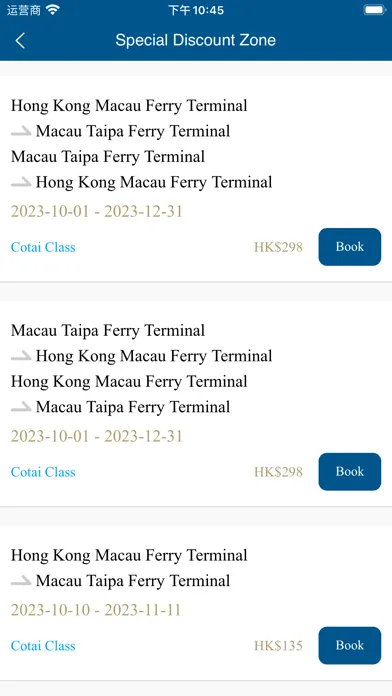Tap the HK$298 price on the Hong Kong-departing round trip
392x696 pixels.
[278, 247]
